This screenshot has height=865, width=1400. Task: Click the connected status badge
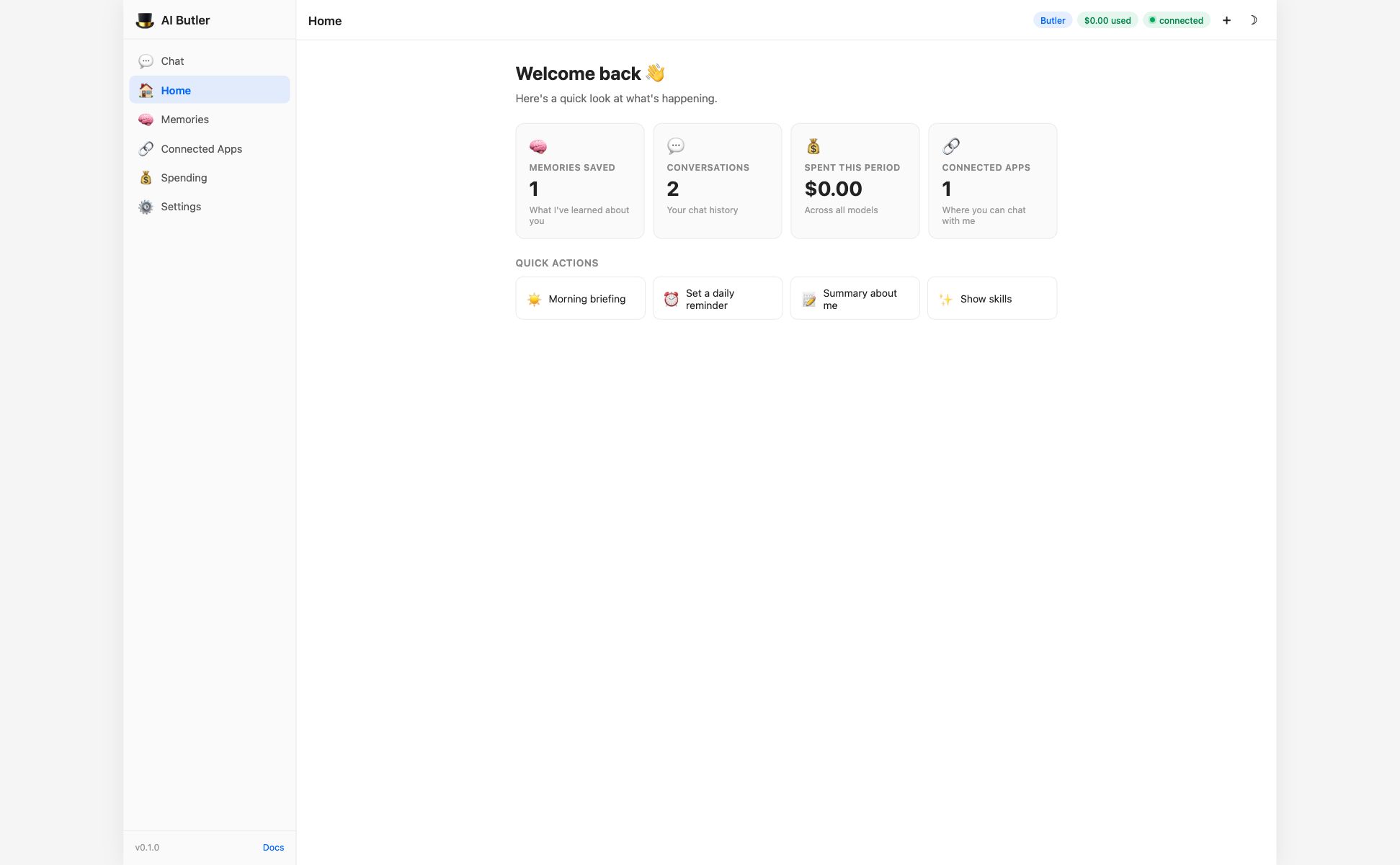point(1176,20)
